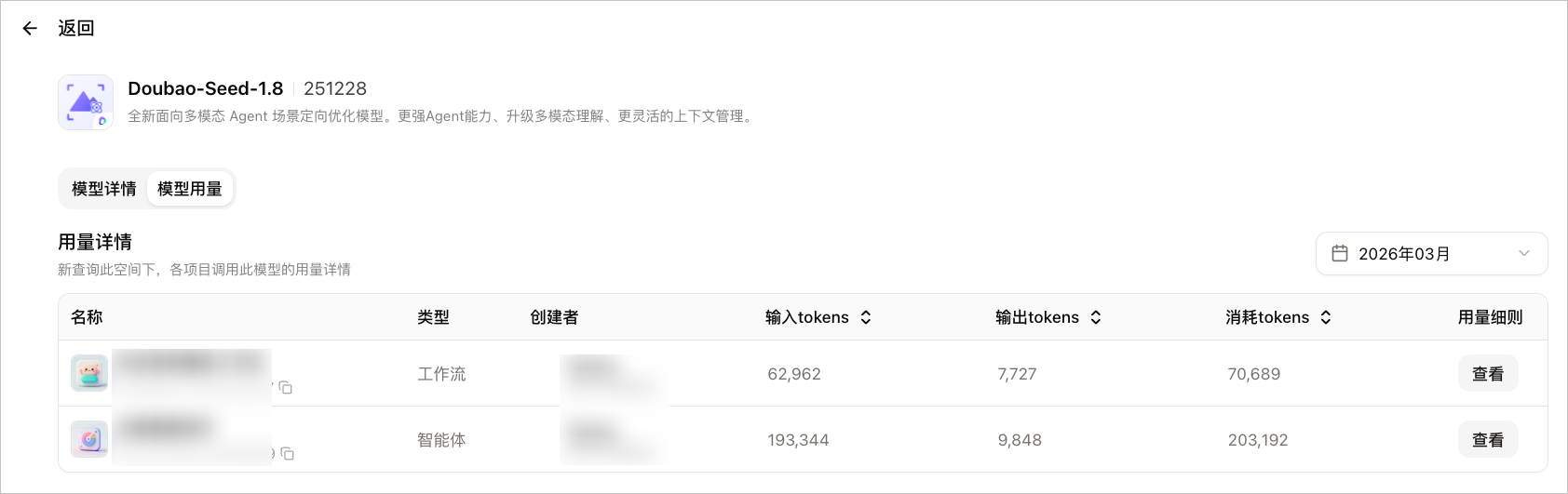Copy the agent row ID

288,453
